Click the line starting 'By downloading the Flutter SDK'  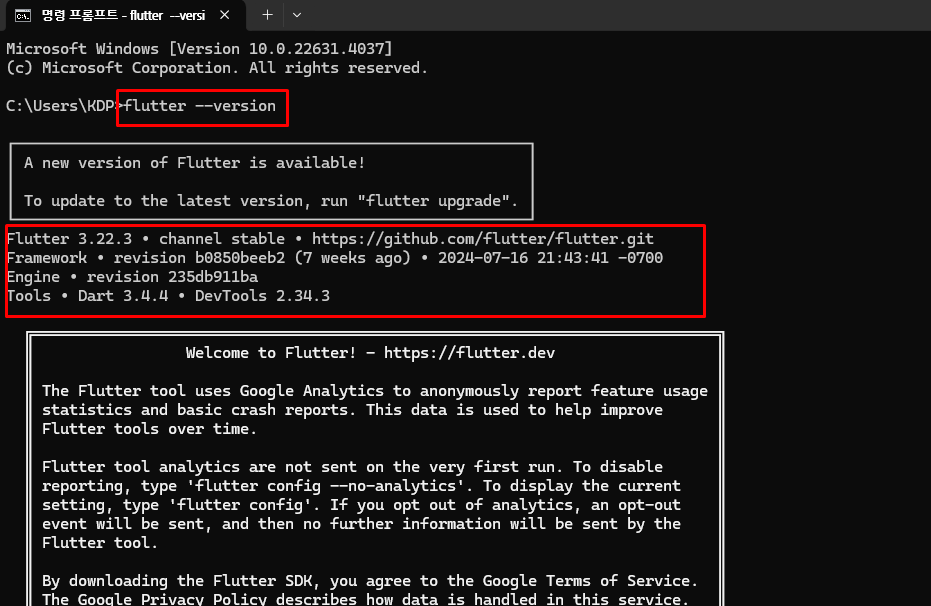(370, 581)
